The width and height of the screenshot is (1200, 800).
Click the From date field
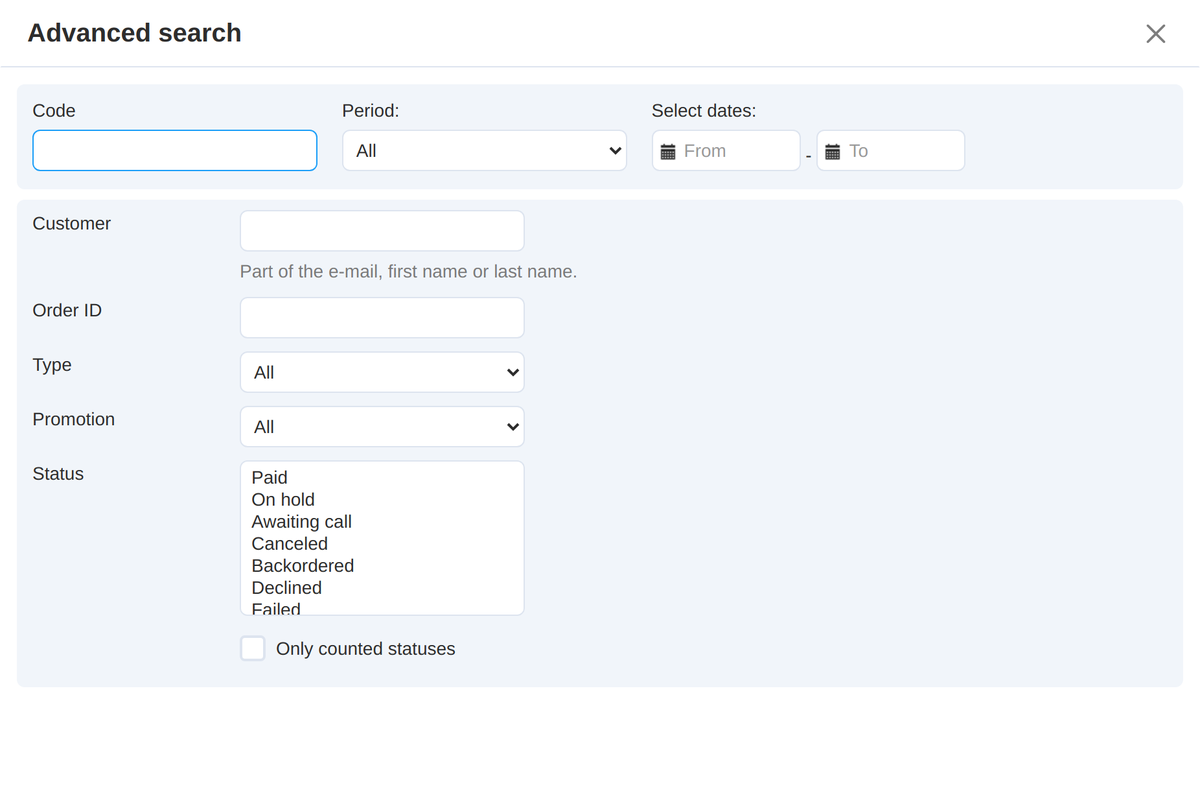click(726, 151)
